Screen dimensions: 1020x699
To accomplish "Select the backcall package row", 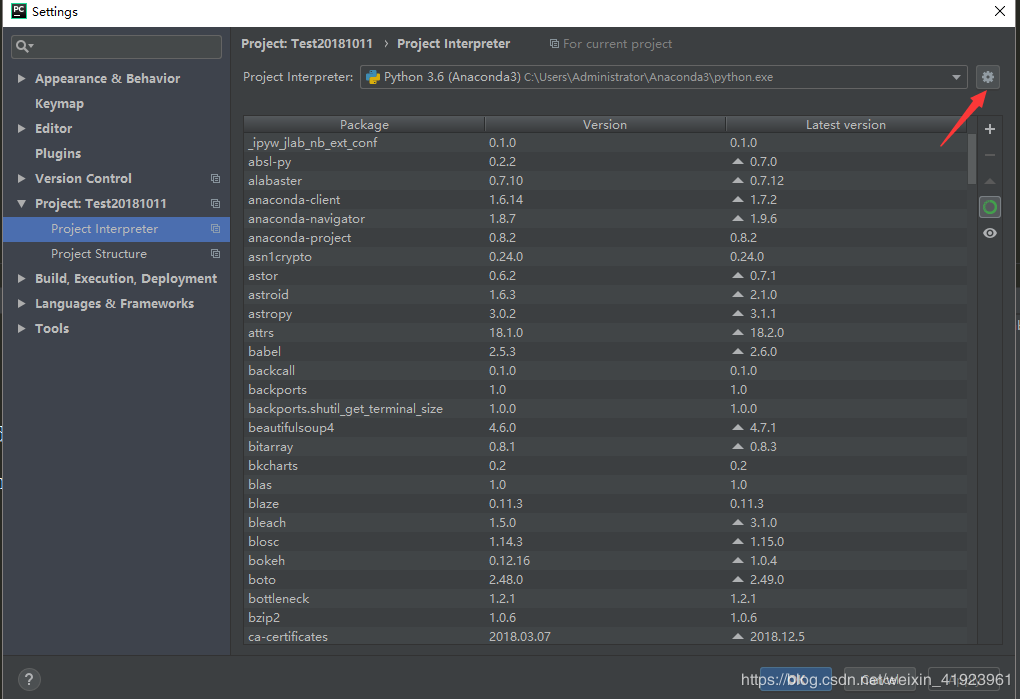I will click(x=606, y=371).
